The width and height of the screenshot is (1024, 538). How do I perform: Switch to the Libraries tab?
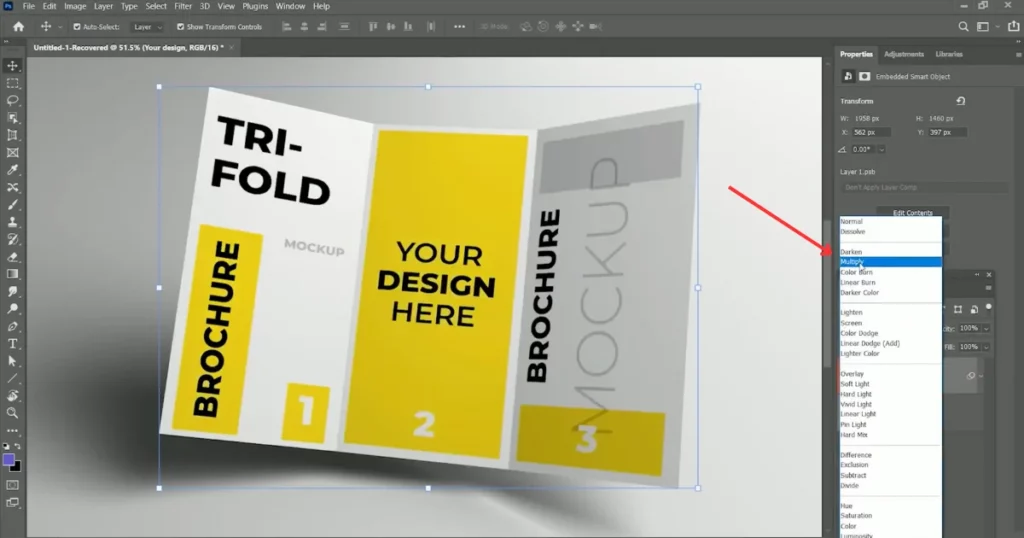949,54
